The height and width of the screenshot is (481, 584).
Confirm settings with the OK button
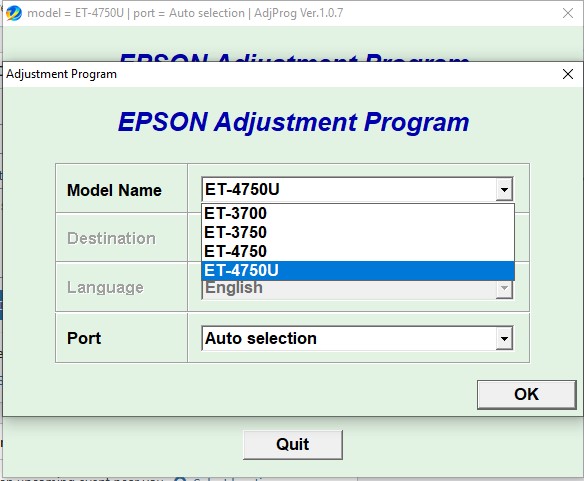click(x=527, y=395)
